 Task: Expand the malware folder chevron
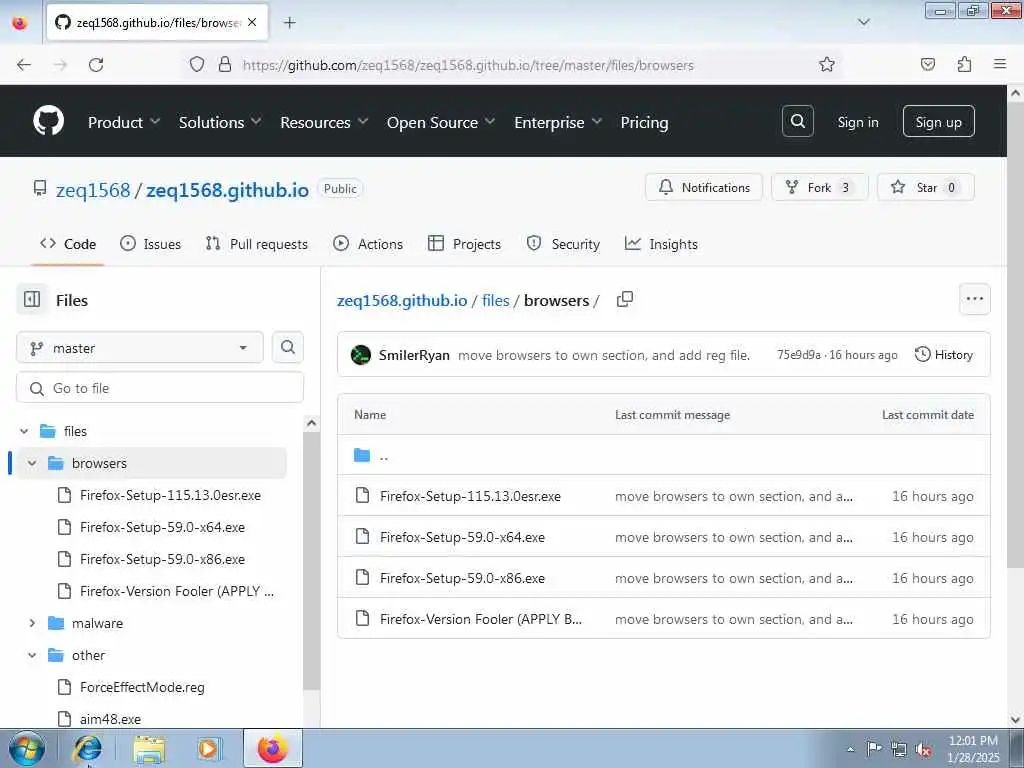coord(32,623)
